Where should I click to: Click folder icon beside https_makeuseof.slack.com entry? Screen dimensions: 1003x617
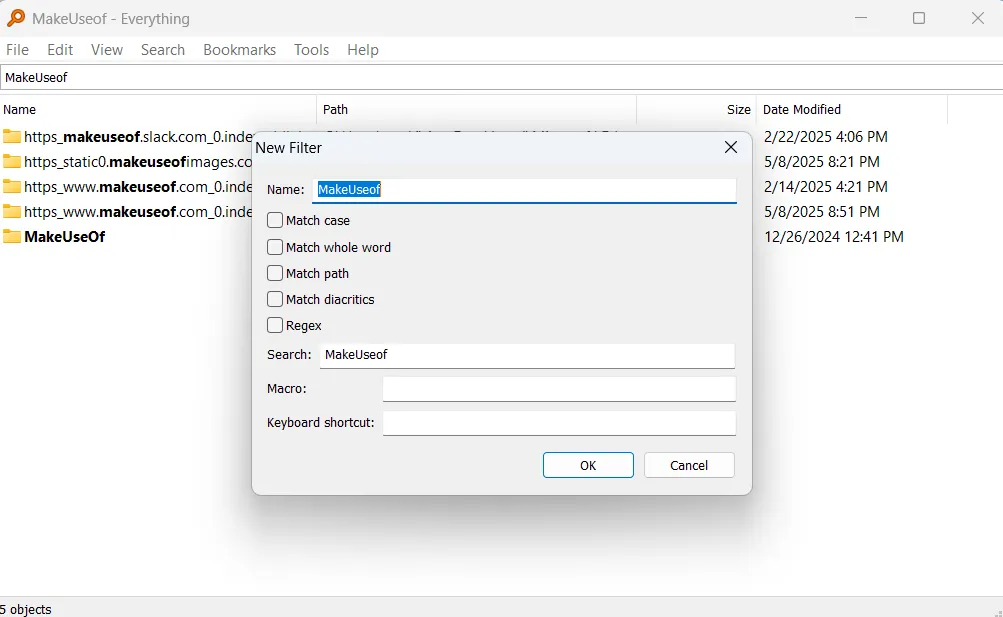tap(12, 137)
